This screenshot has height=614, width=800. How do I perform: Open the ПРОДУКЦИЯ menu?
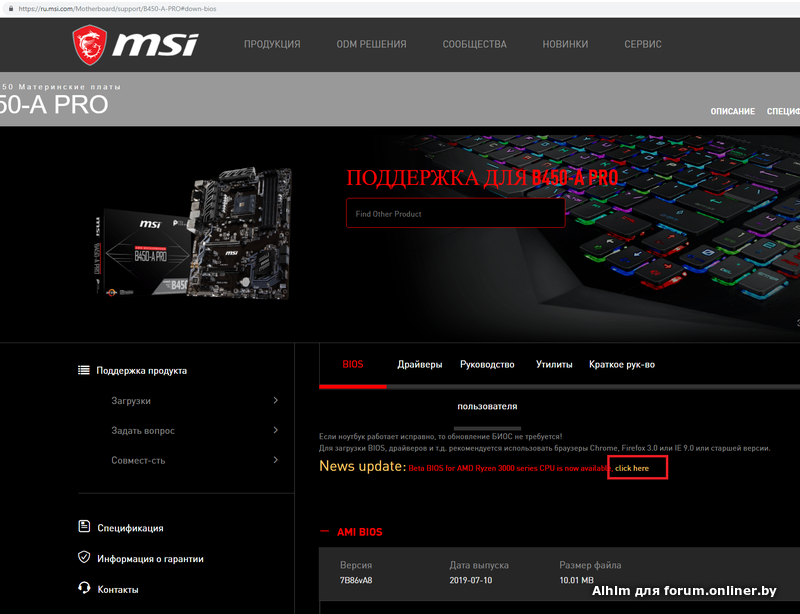pos(272,44)
